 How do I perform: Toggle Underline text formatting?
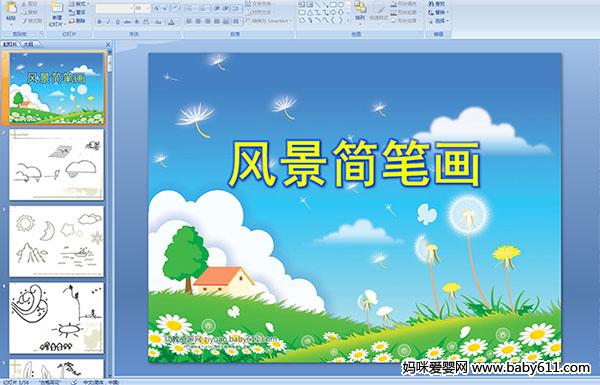pos(117,22)
